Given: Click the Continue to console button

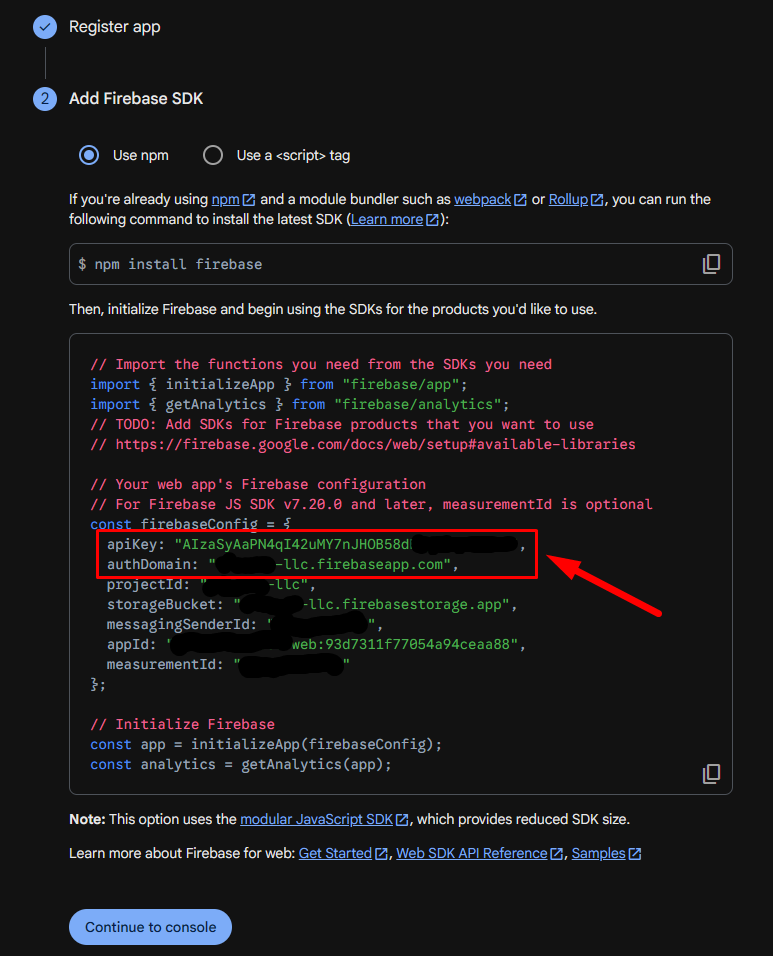Looking at the screenshot, I should click(151, 927).
